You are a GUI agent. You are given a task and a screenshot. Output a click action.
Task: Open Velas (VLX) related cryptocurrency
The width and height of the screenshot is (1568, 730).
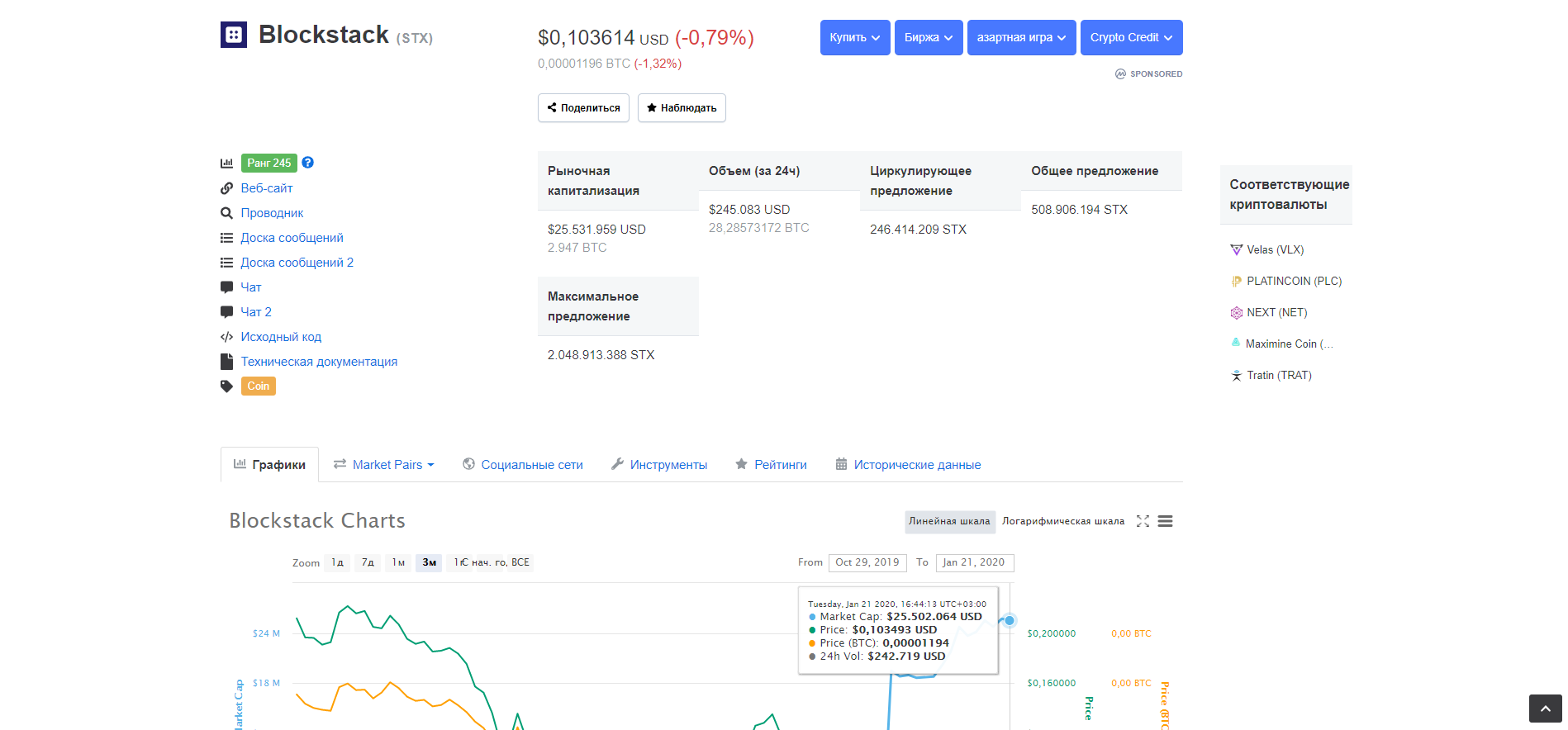(1275, 249)
